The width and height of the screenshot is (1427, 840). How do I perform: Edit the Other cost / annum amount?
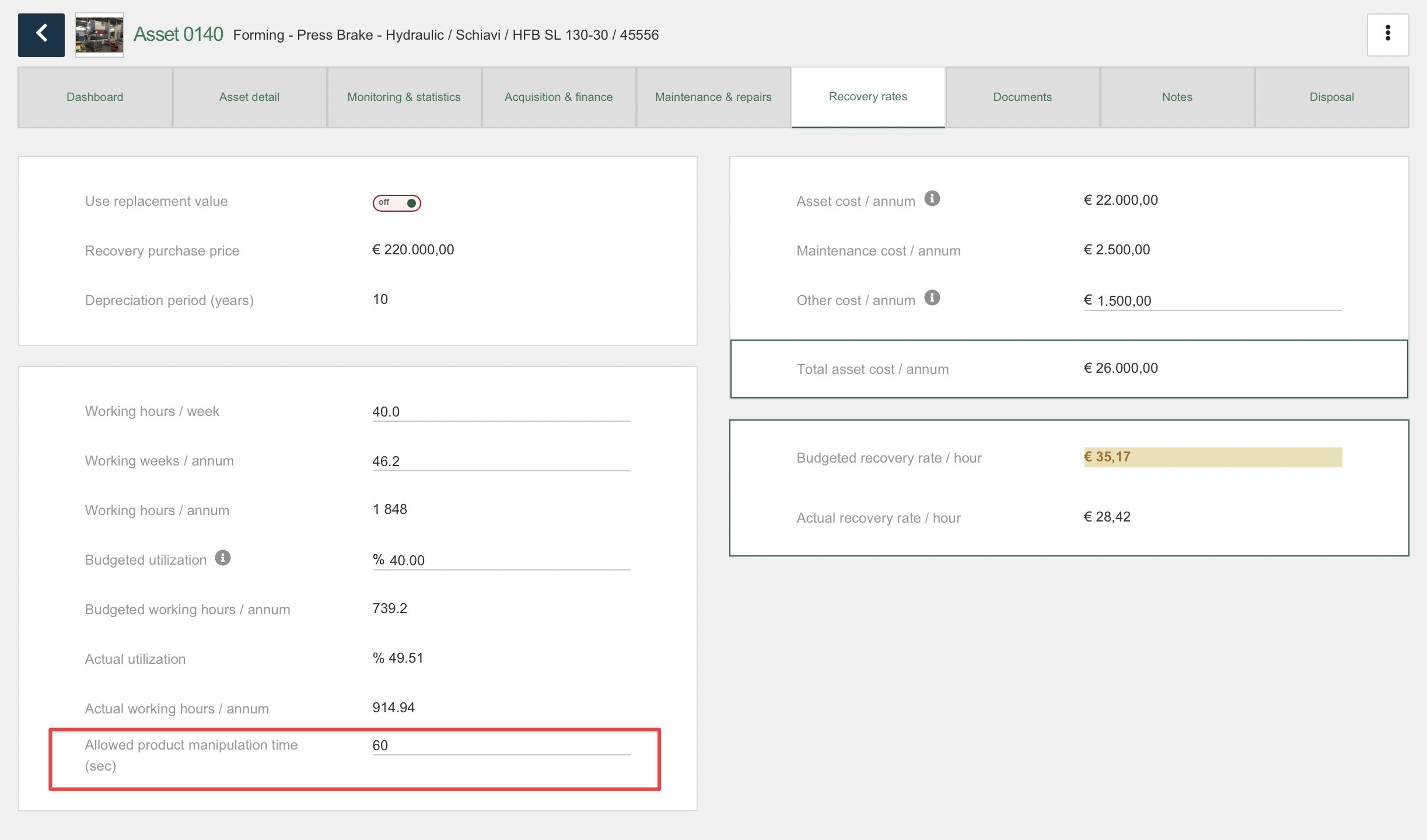1216,301
